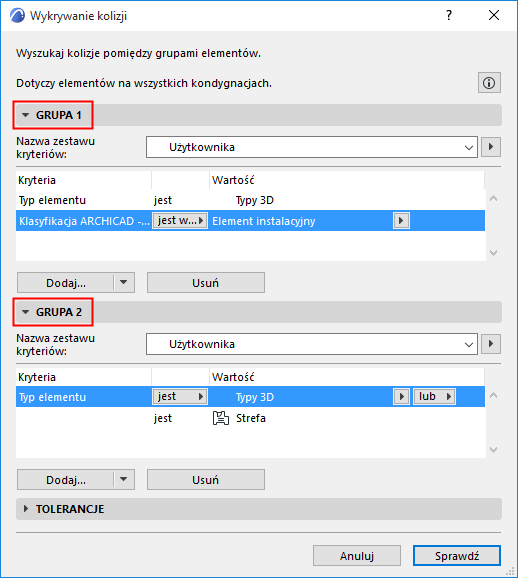518x578 pixels.
Task: Open the Dodaj dropdown arrow in GRUPA 1
Action: 124,283
